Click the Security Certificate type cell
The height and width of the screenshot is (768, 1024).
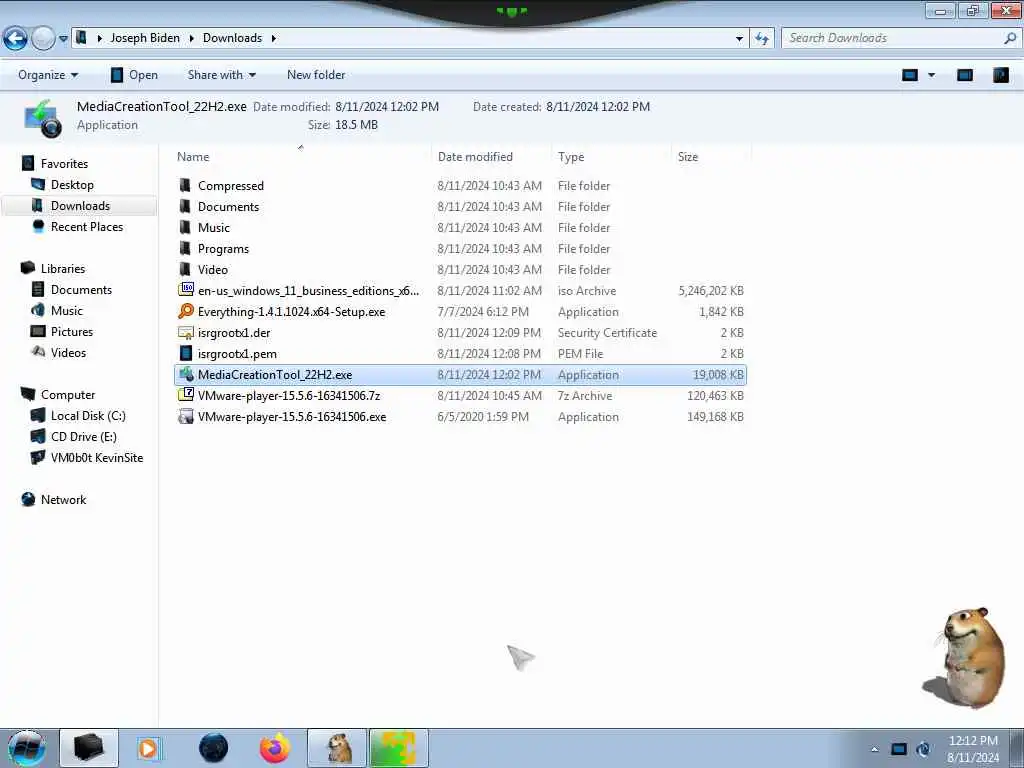point(607,332)
